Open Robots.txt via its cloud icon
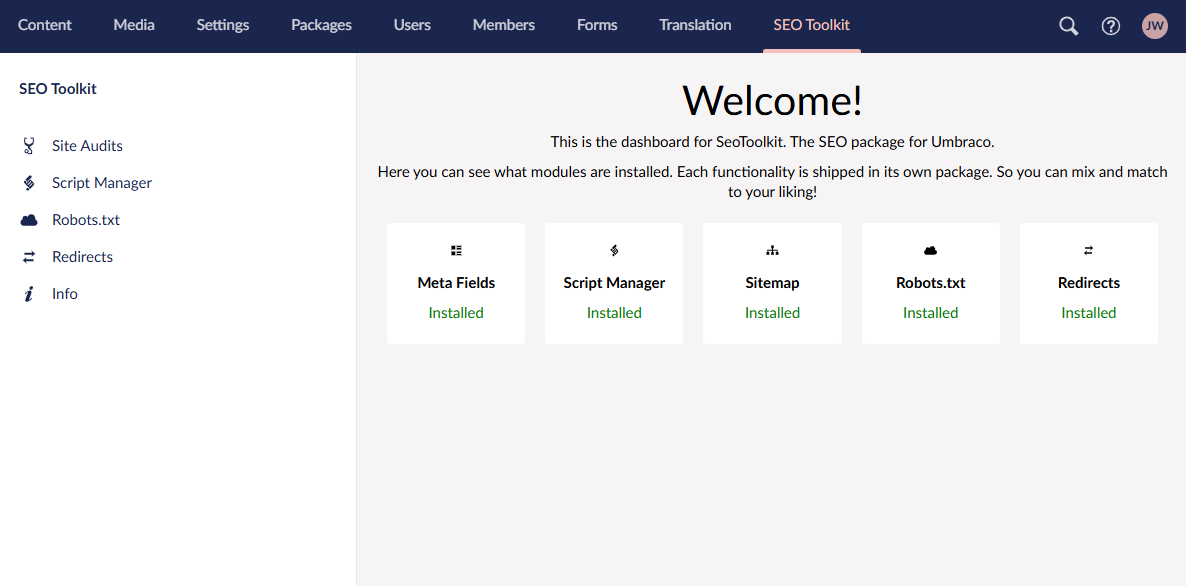Image resolution: width=1186 pixels, height=586 pixels. [28, 219]
